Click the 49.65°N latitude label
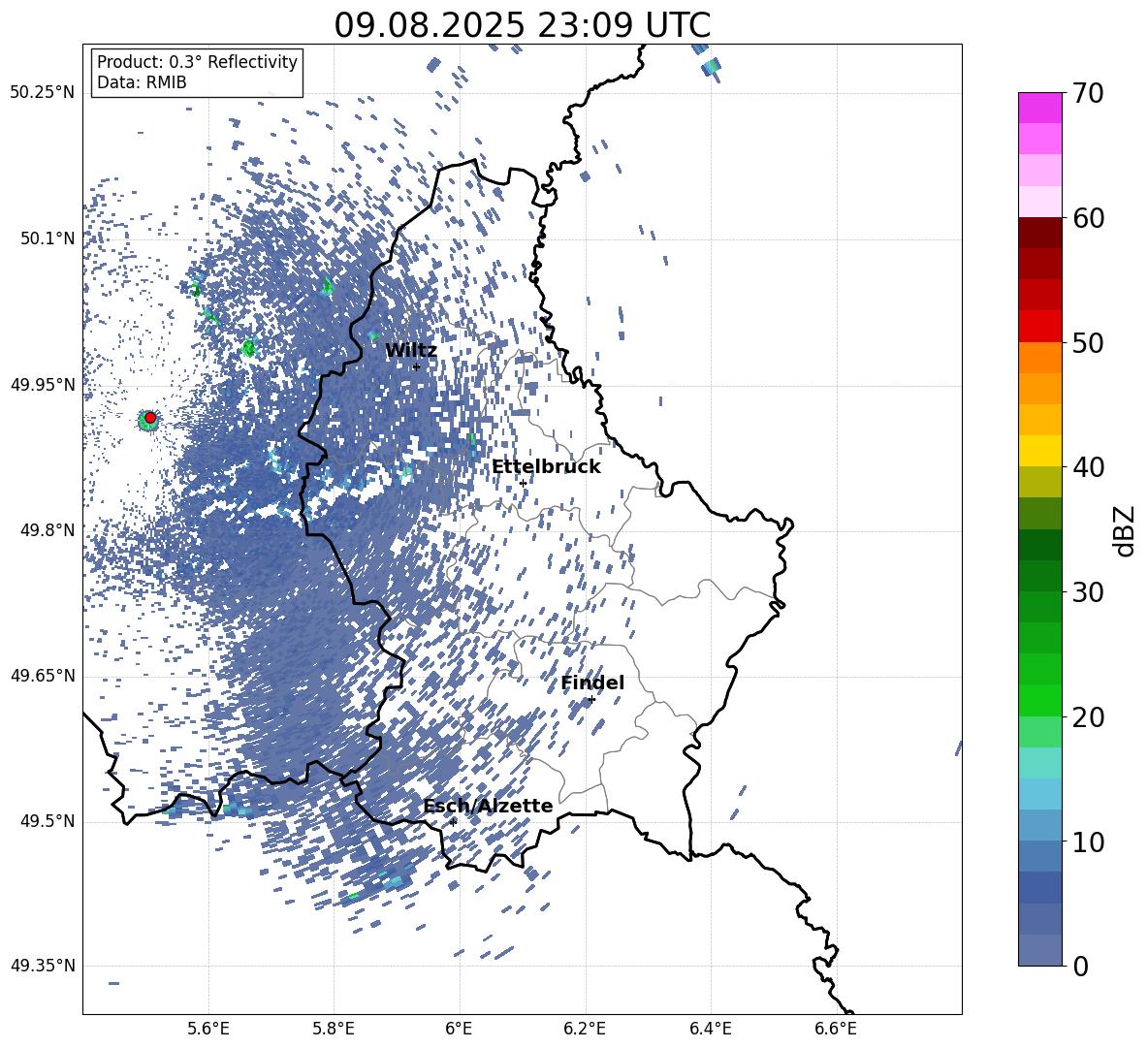Viewport: 1148px width, 1048px height. pos(44,676)
